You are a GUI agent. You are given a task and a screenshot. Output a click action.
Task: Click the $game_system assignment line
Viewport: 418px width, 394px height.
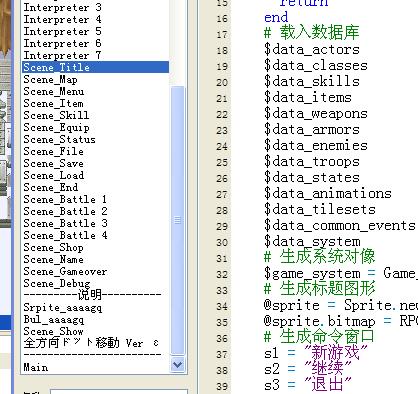click(341, 274)
